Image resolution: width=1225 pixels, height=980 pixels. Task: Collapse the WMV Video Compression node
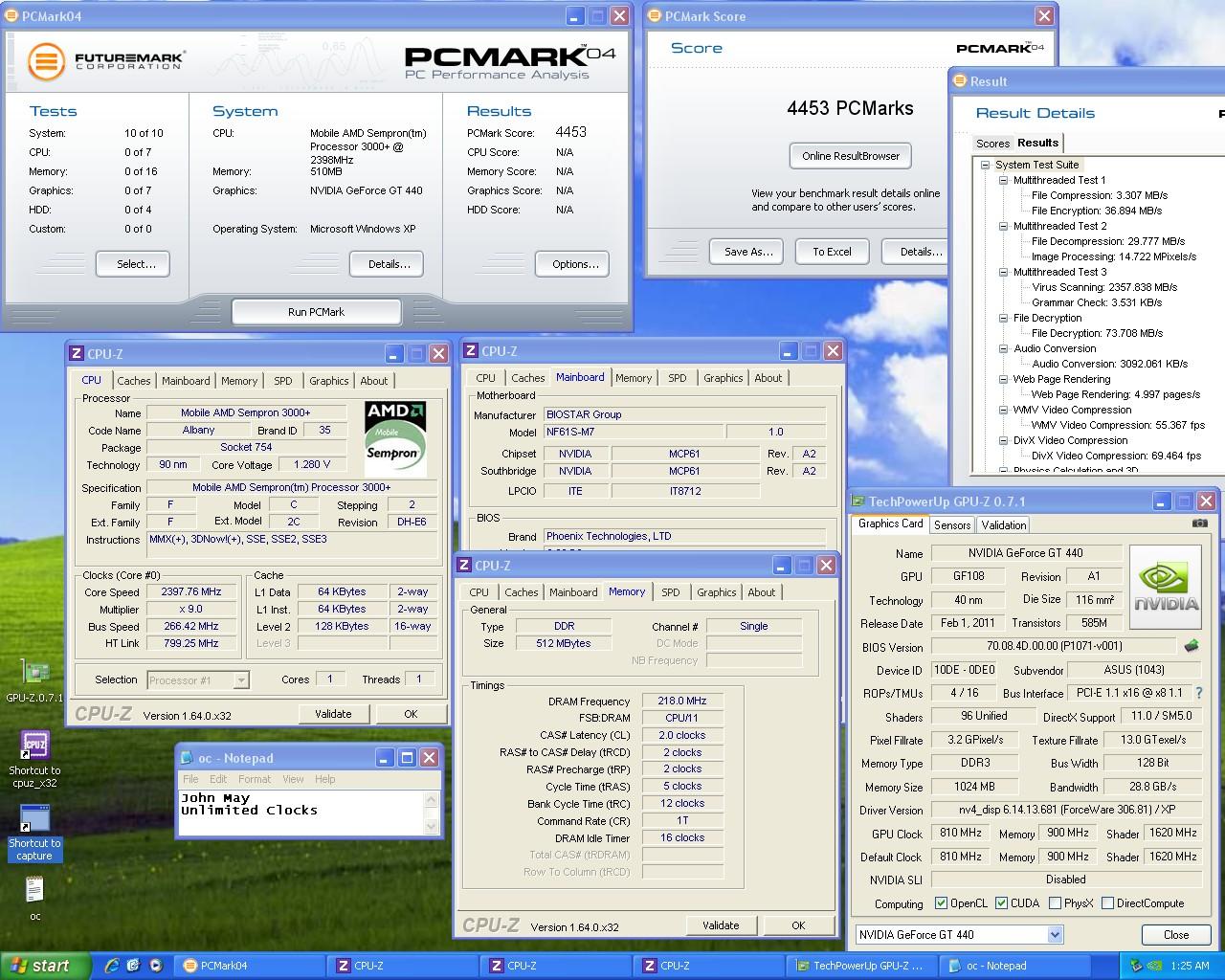pyautogui.click(x=1003, y=410)
